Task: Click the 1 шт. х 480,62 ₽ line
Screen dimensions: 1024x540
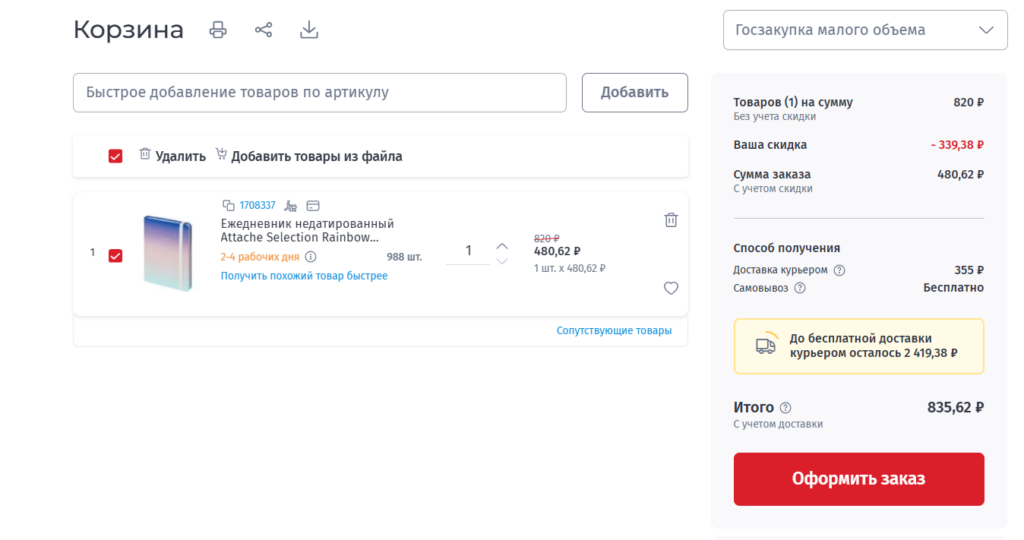Action: click(569, 268)
